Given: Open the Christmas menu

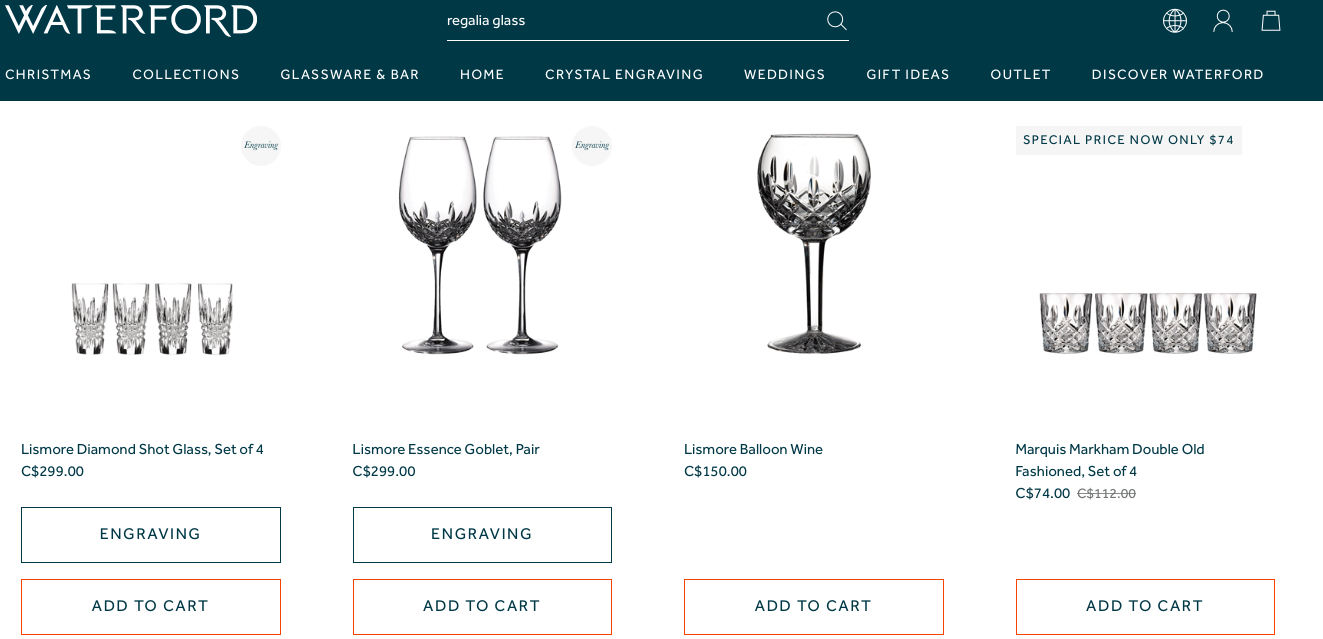Looking at the screenshot, I should [48, 75].
